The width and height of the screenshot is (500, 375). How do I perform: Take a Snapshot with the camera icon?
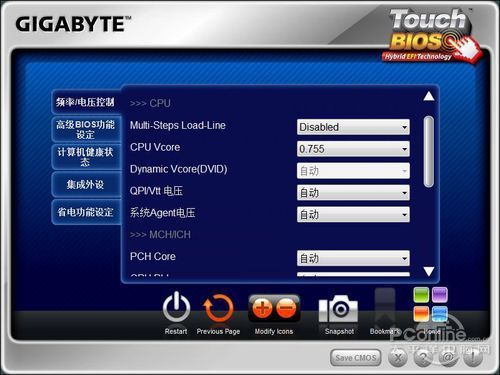click(x=338, y=309)
